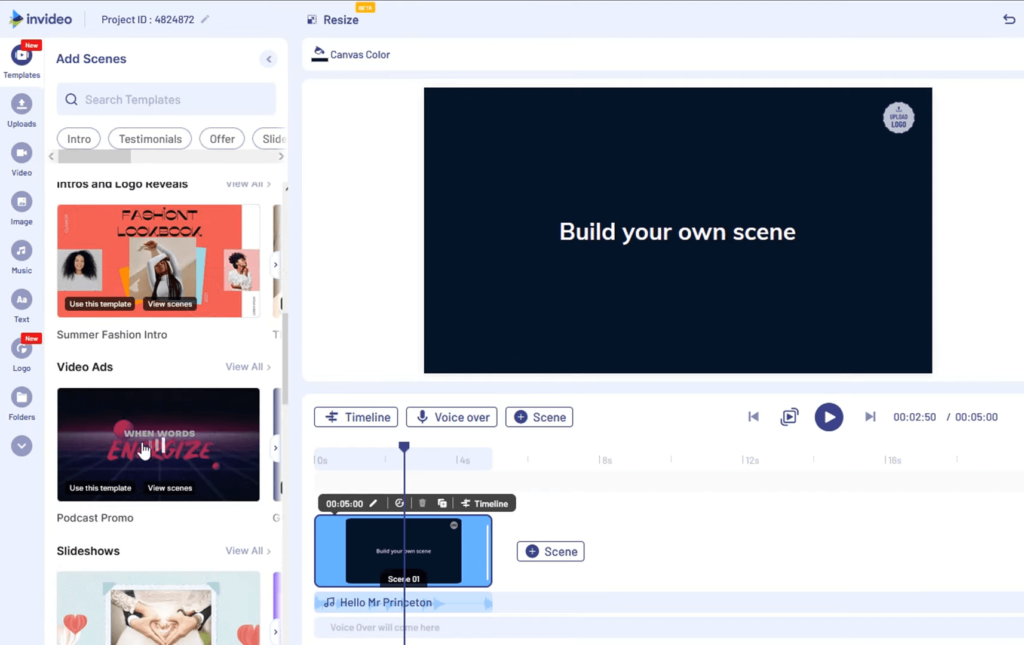Click the Upload Logo badge on canvas
Screen dimensions: 1024x645
coord(899,118)
